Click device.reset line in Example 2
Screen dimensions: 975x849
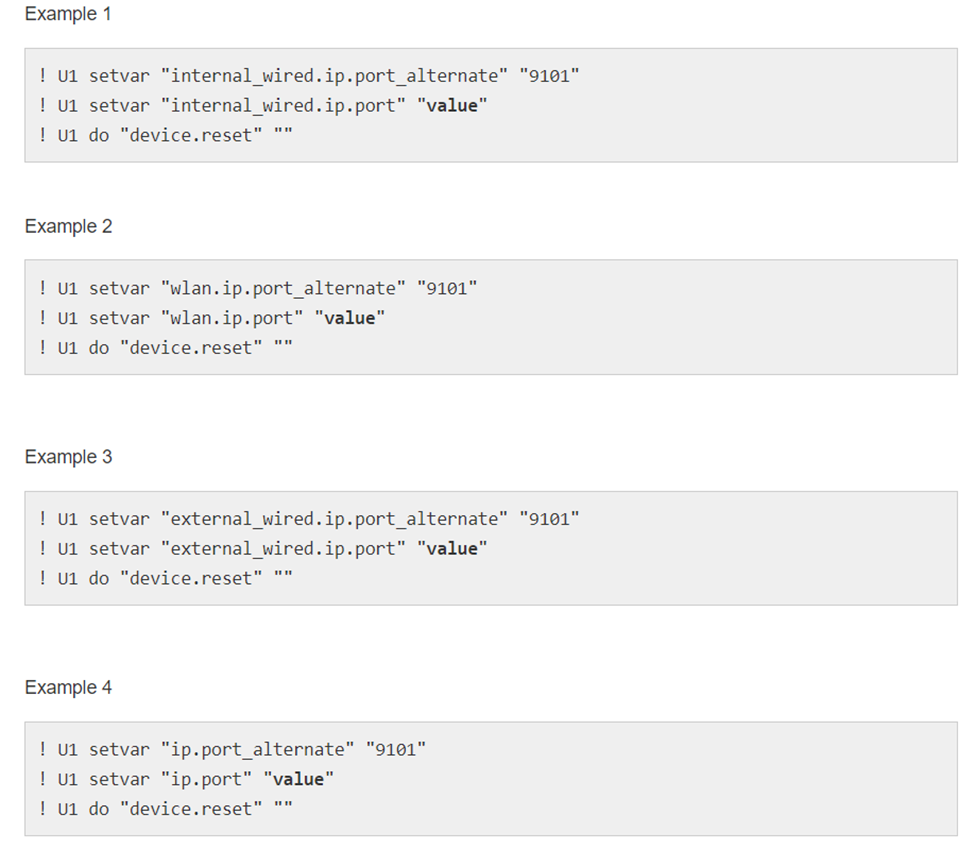165,347
